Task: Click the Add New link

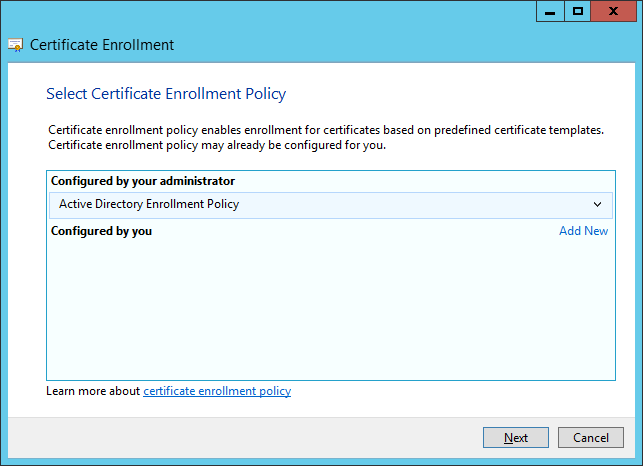Action: 584,231
